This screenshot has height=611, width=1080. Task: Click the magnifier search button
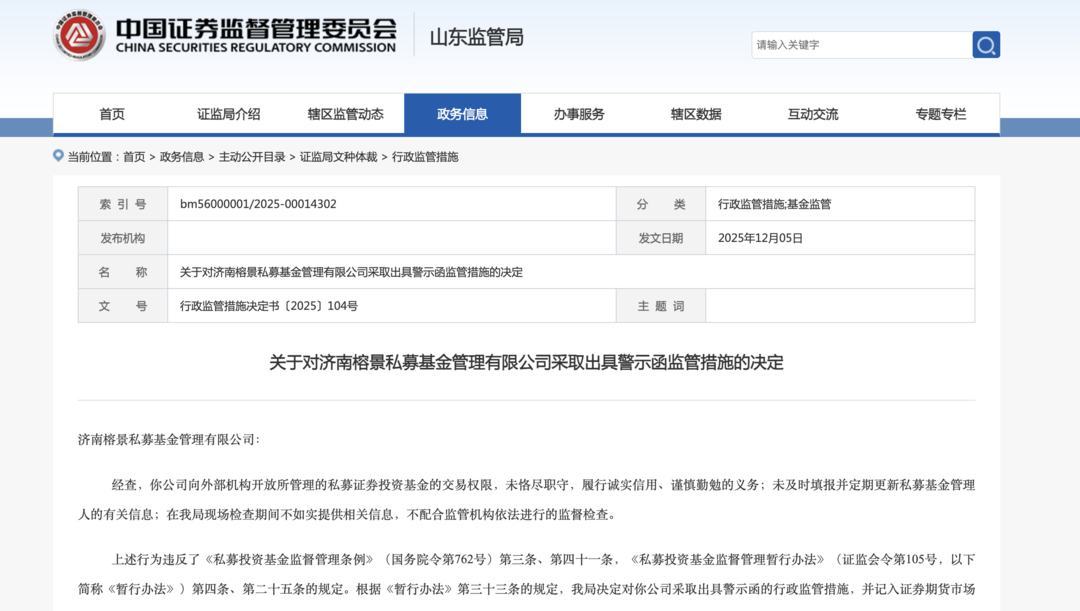click(x=986, y=45)
